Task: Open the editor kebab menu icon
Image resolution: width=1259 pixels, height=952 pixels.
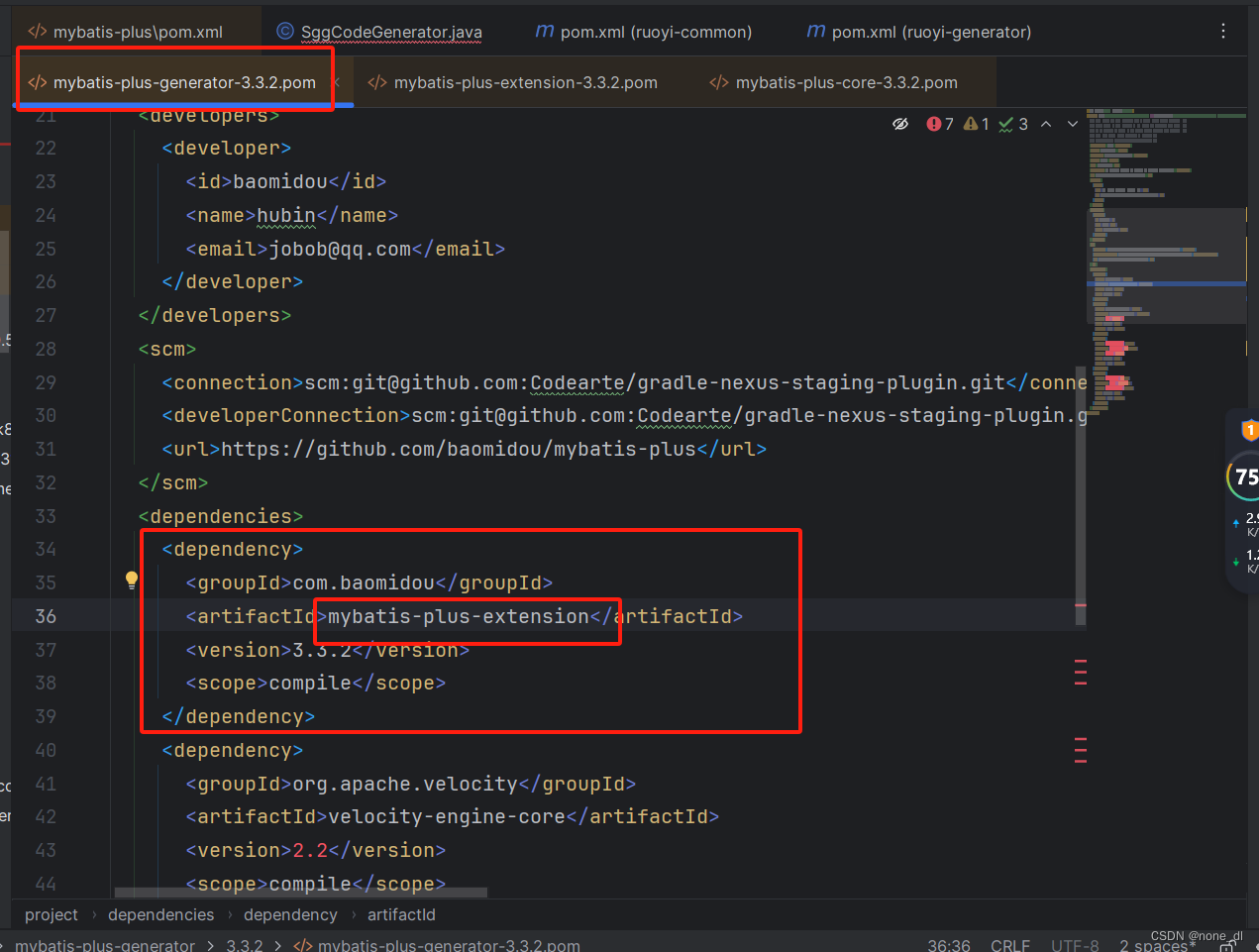Action: (1223, 31)
